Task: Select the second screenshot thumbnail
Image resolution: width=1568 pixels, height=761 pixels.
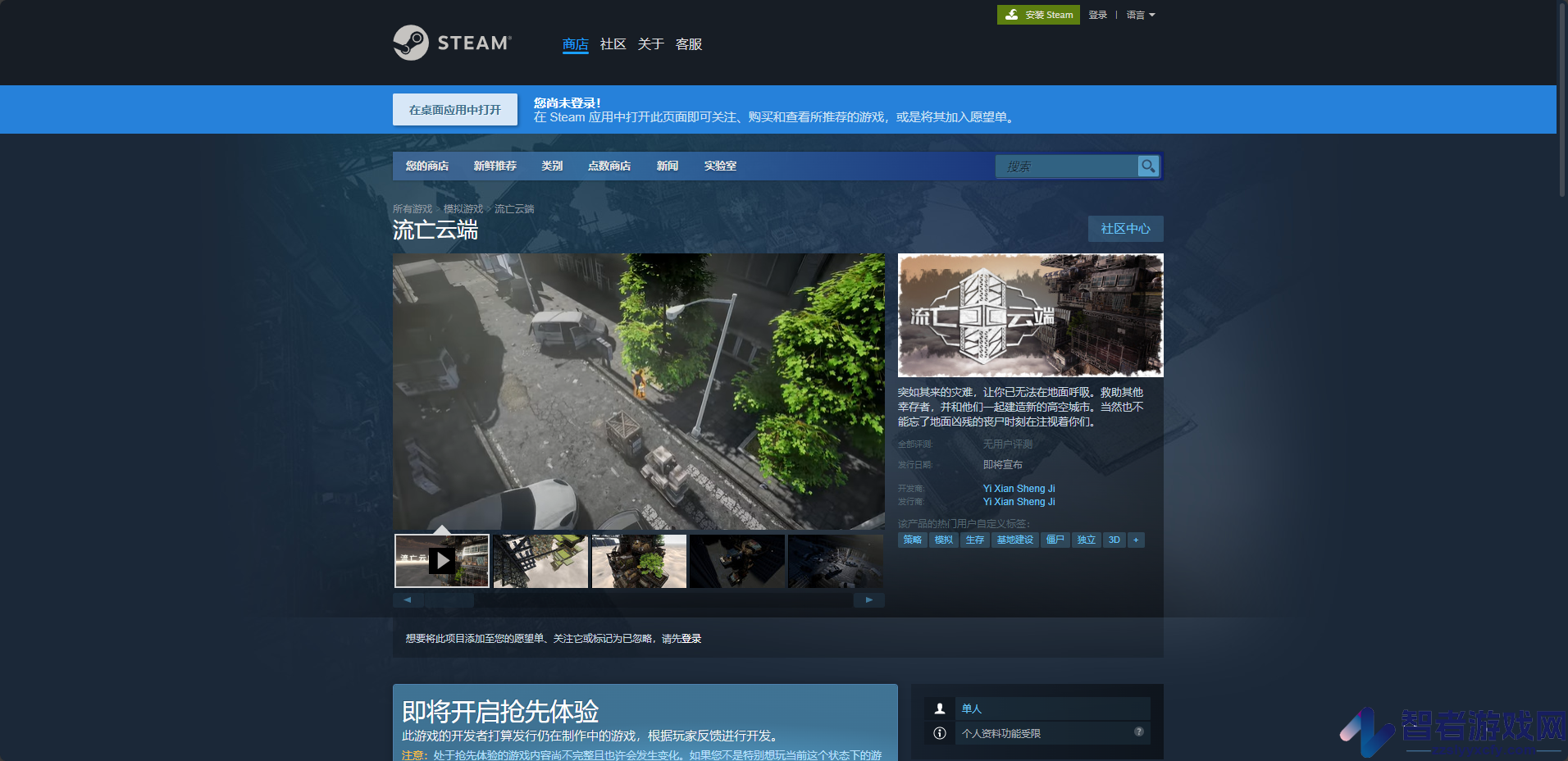Action: point(540,561)
